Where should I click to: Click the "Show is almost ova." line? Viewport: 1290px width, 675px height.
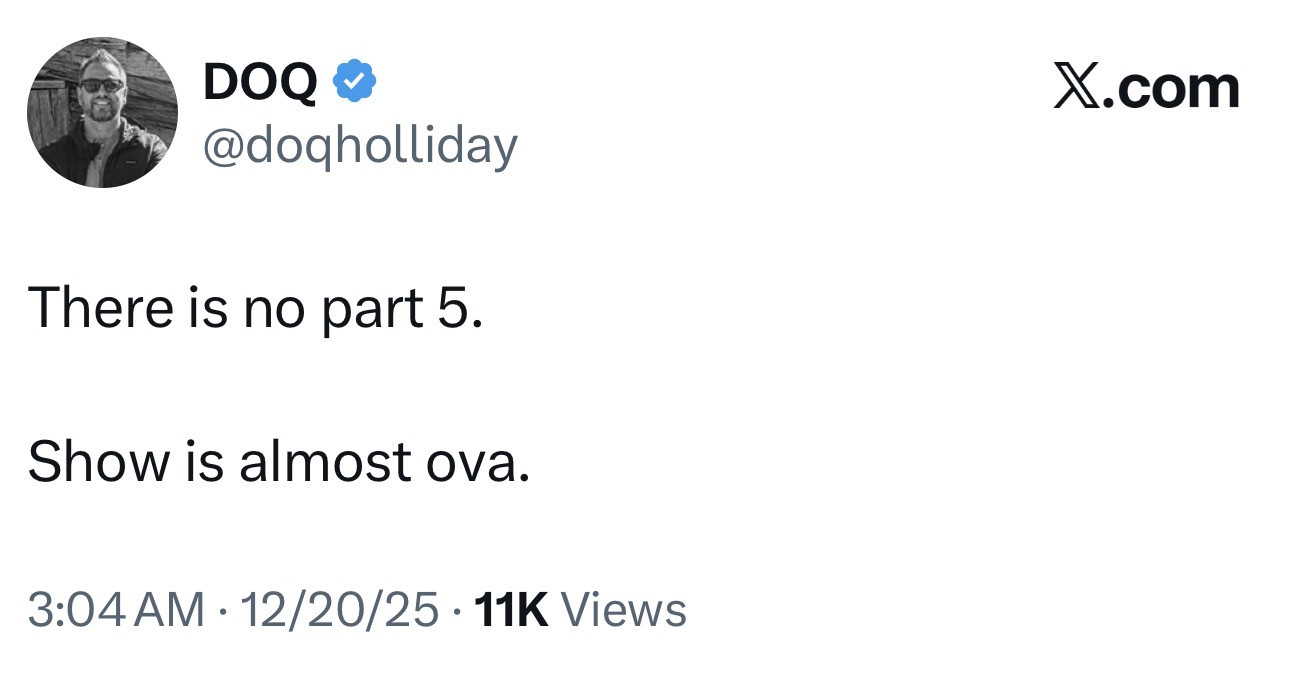pos(278,462)
